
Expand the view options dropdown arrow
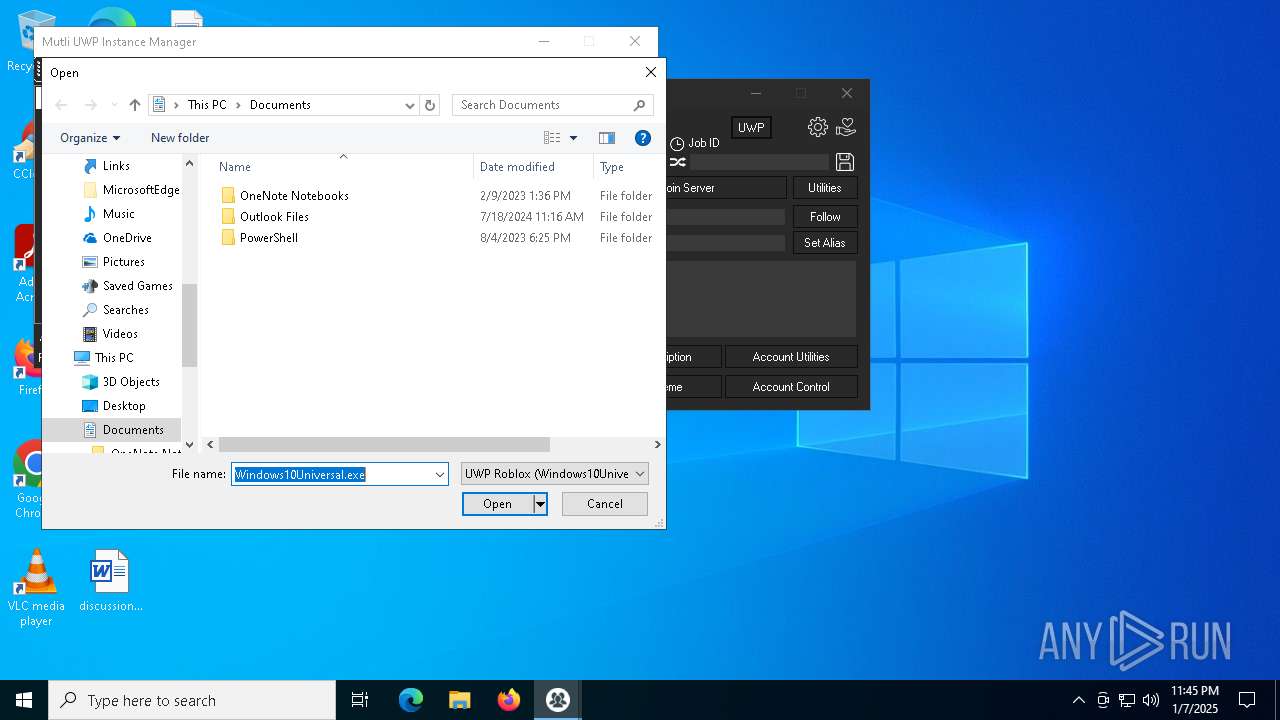click(x=573, y=138)
